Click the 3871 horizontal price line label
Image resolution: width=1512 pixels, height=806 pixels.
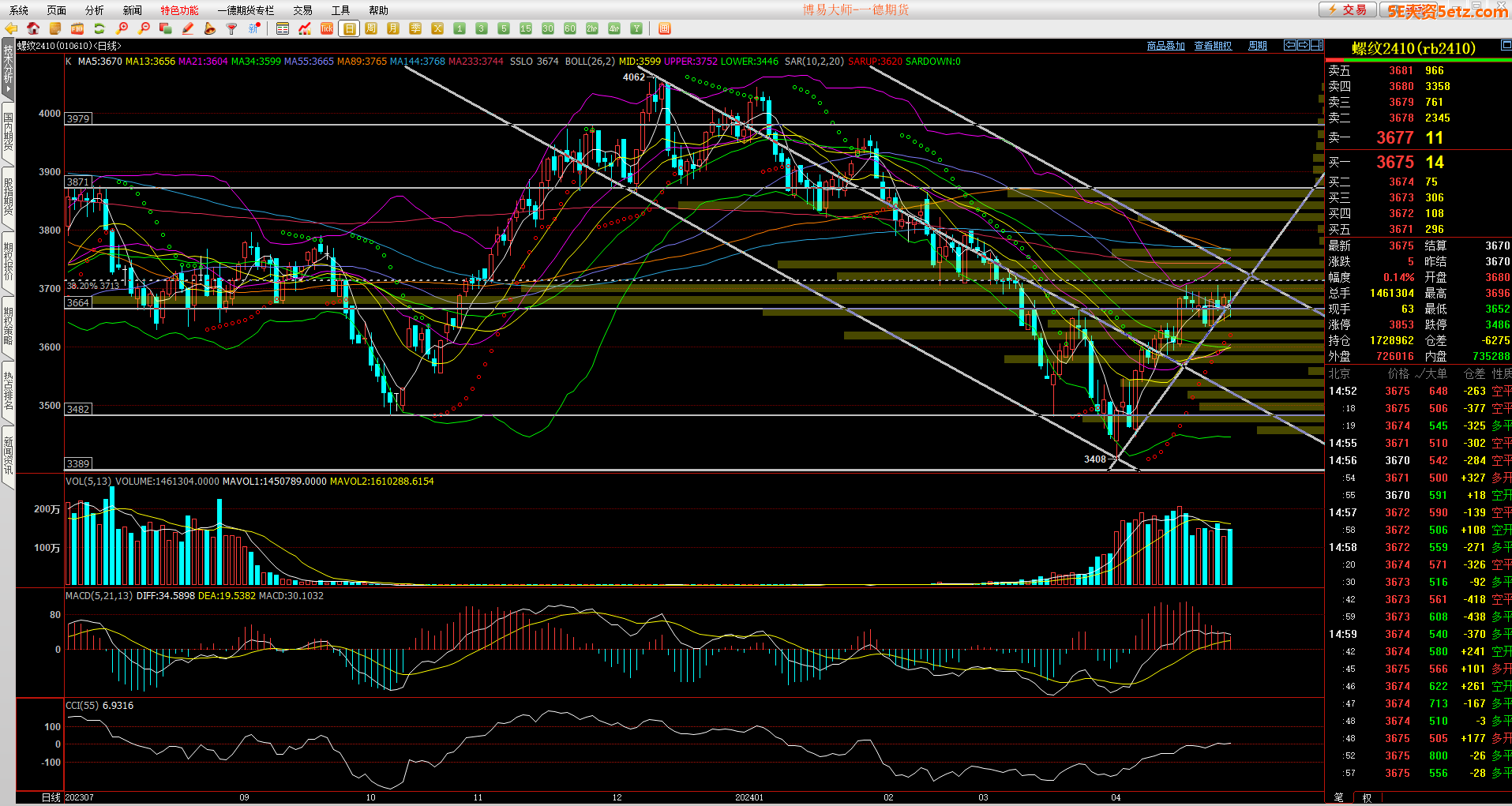(77, 182)
